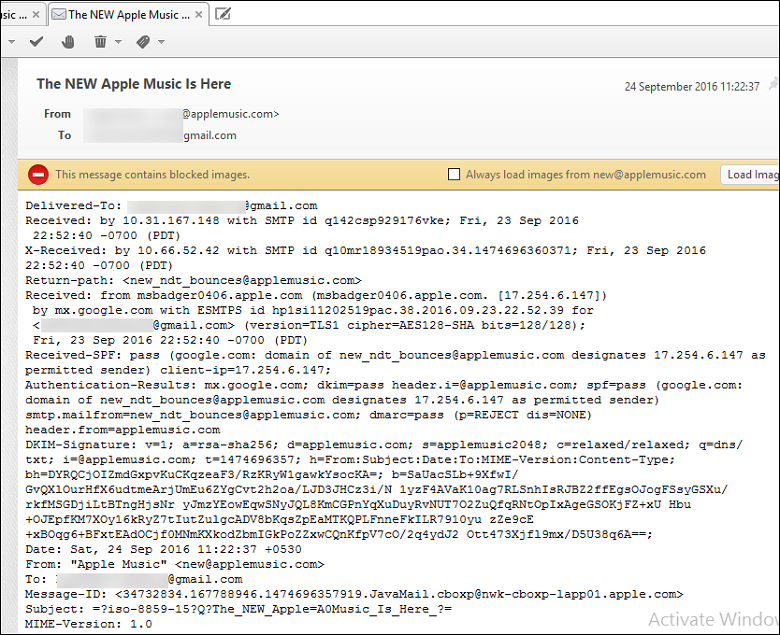Image resolution: width=780 pixels, height=635 pixels.
Task: Click the line beginning "rkfMSGDjiLtBTngHjsNr"
Action: (358, 504)
